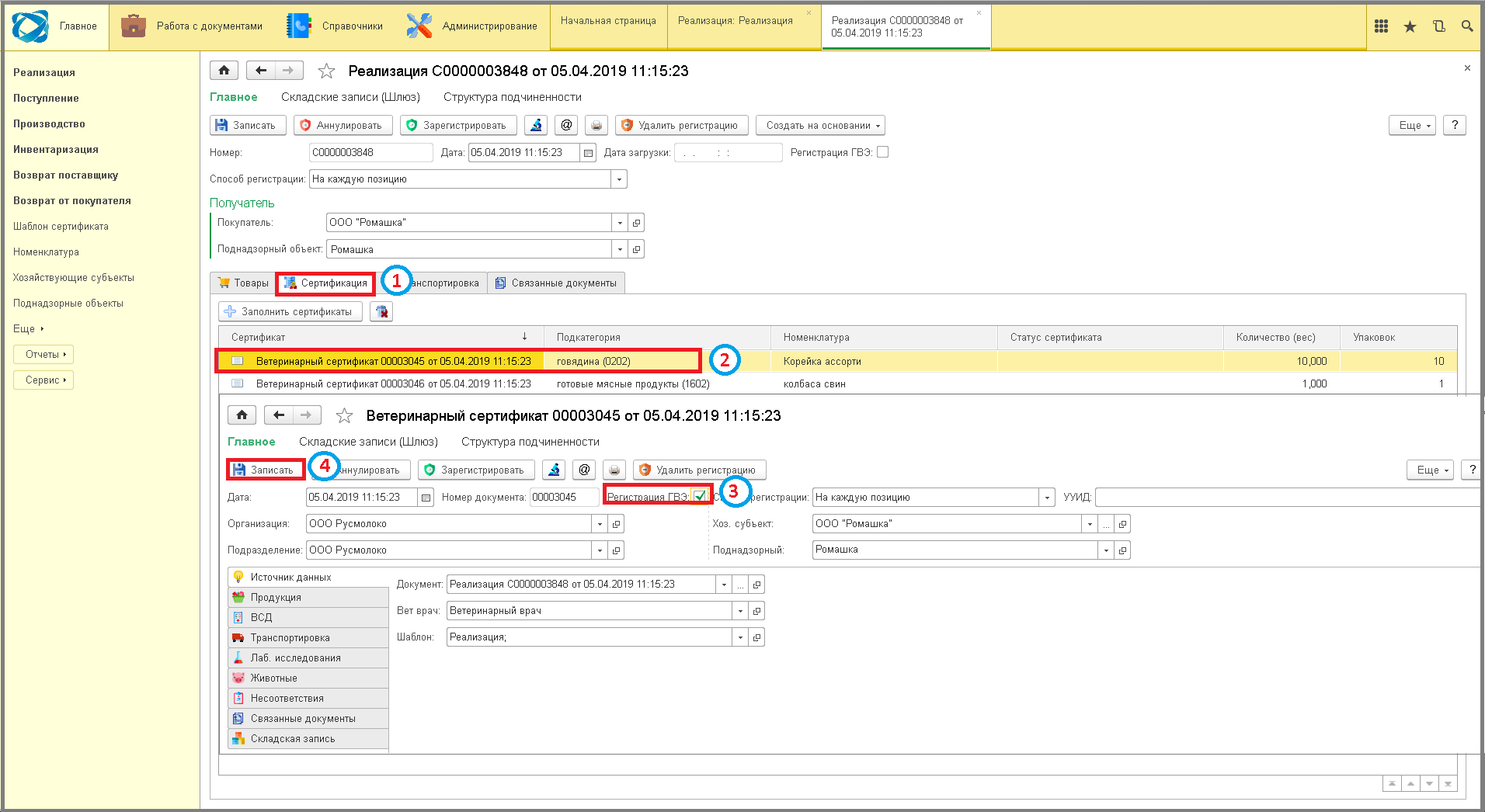Enable Регистрация ГВЭ checkbox in top form
Image resolution: width=1485 pixels, height=812 pixels.
882,152
